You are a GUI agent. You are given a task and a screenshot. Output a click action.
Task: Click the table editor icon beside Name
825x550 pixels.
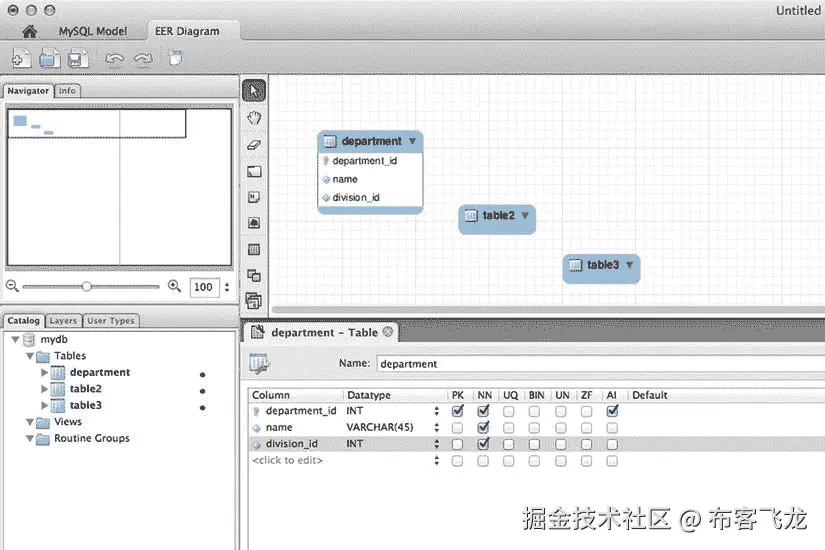click(259, 363)
